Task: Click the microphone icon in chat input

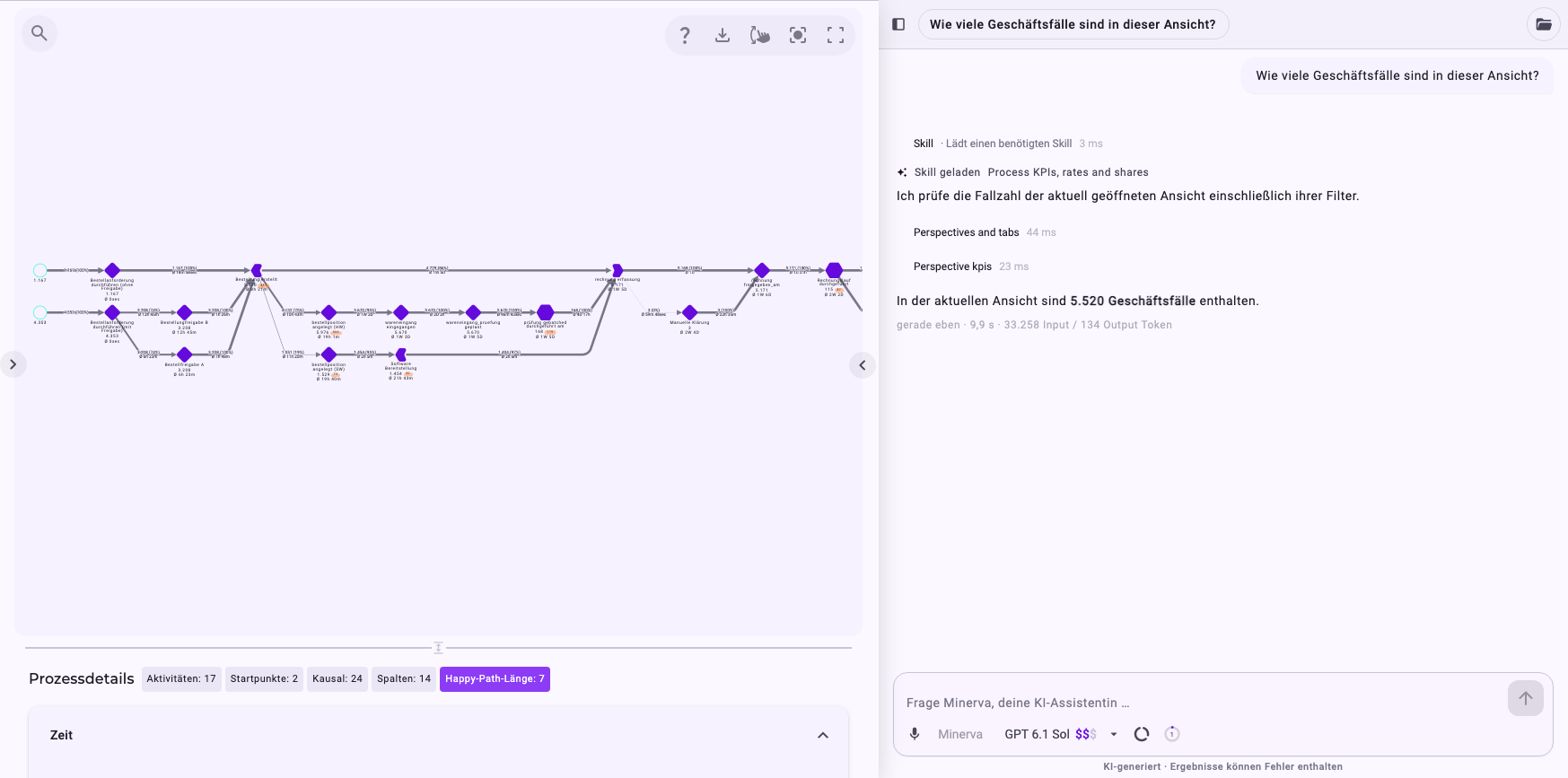Action: click(x=915, y=734)
